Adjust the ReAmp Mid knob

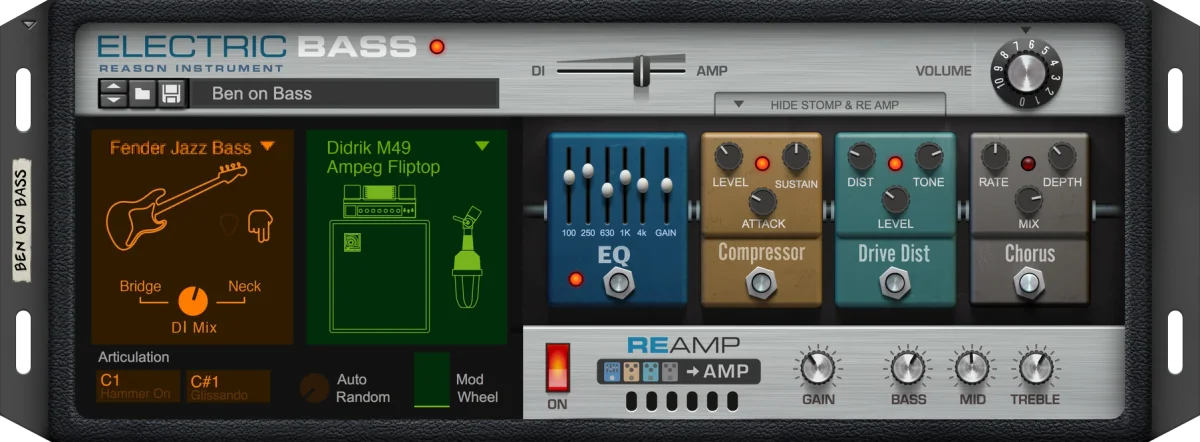[970, 367]
